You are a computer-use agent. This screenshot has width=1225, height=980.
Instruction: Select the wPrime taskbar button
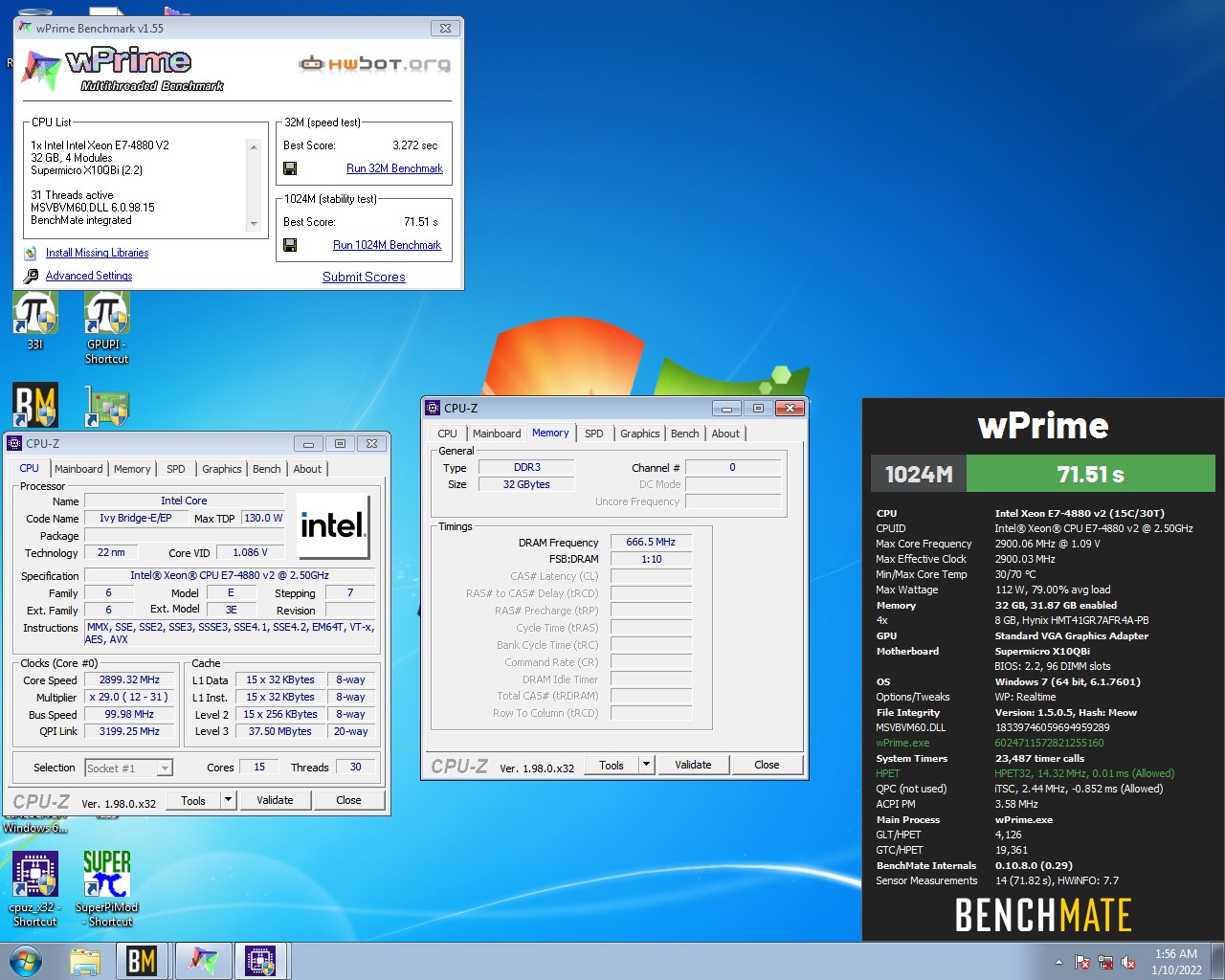click(203, 961)
